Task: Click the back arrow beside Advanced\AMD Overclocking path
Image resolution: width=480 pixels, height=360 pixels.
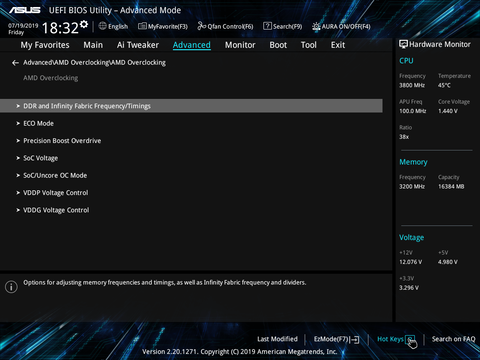Action: point(15,63)
